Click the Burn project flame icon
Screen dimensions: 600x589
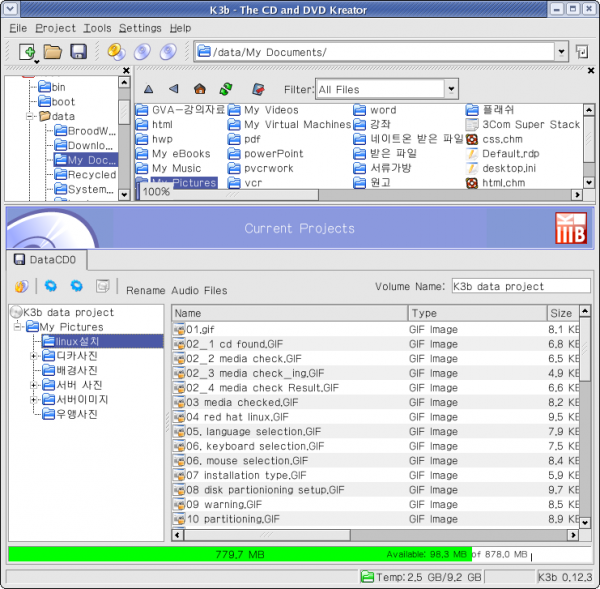click(21, 286)
